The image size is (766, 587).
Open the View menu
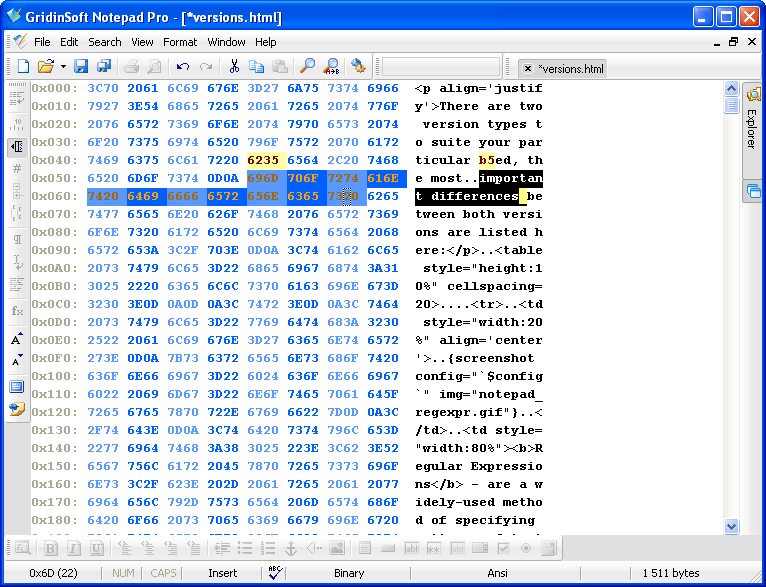142,42
